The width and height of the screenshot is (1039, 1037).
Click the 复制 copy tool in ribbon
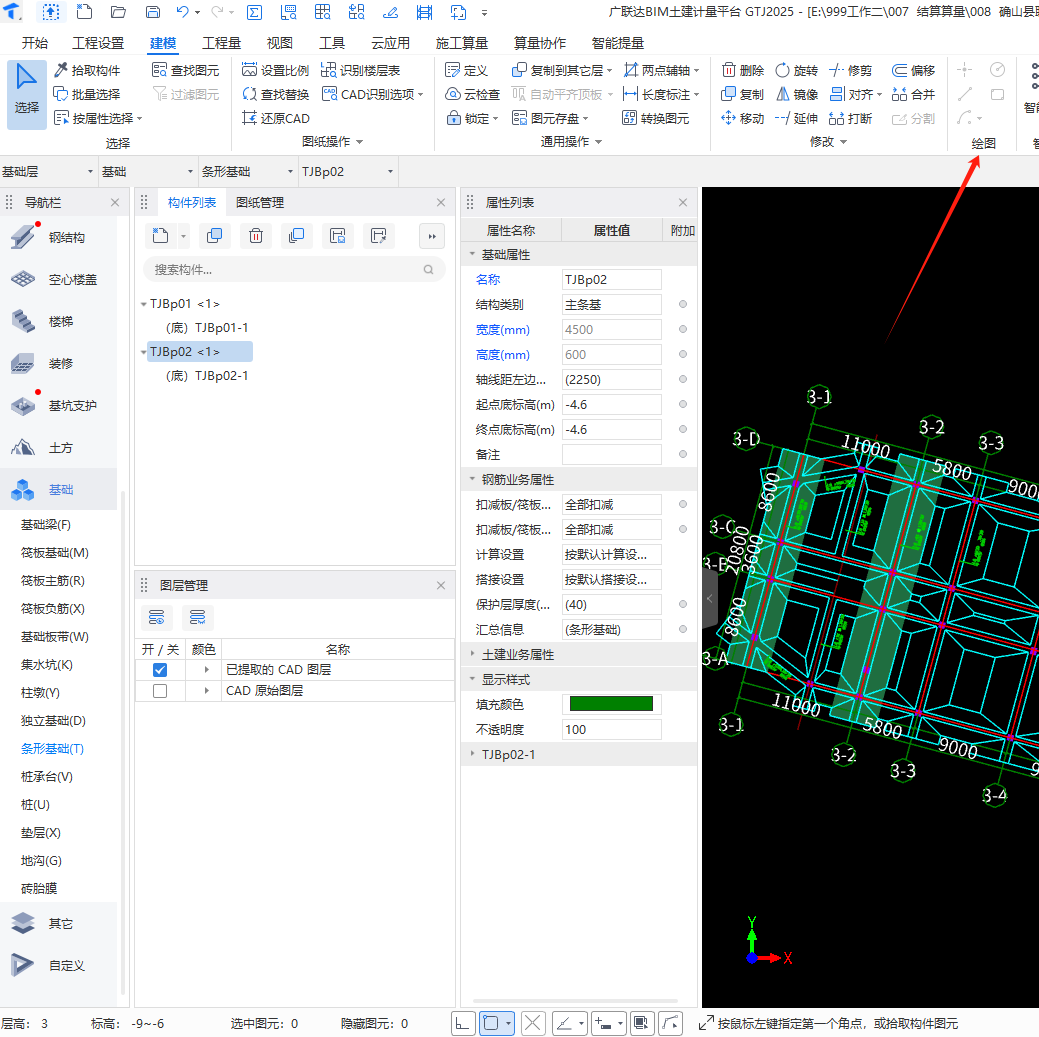pyautogui.click(x=743, y=94)
